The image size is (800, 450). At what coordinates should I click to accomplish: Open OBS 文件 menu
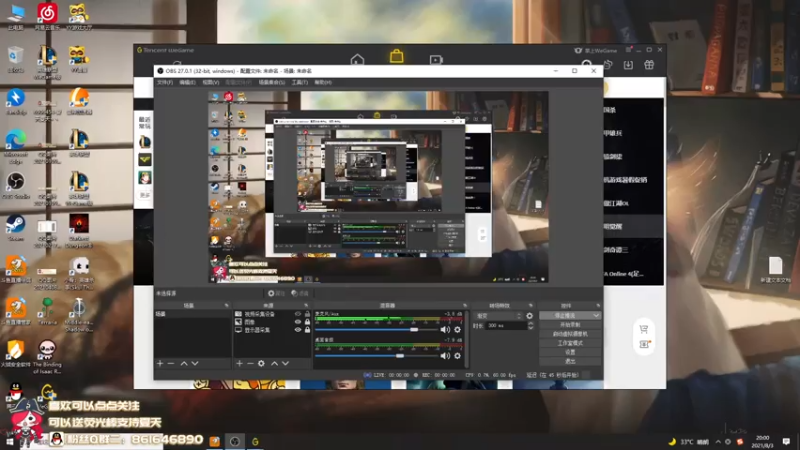[165, 82]
